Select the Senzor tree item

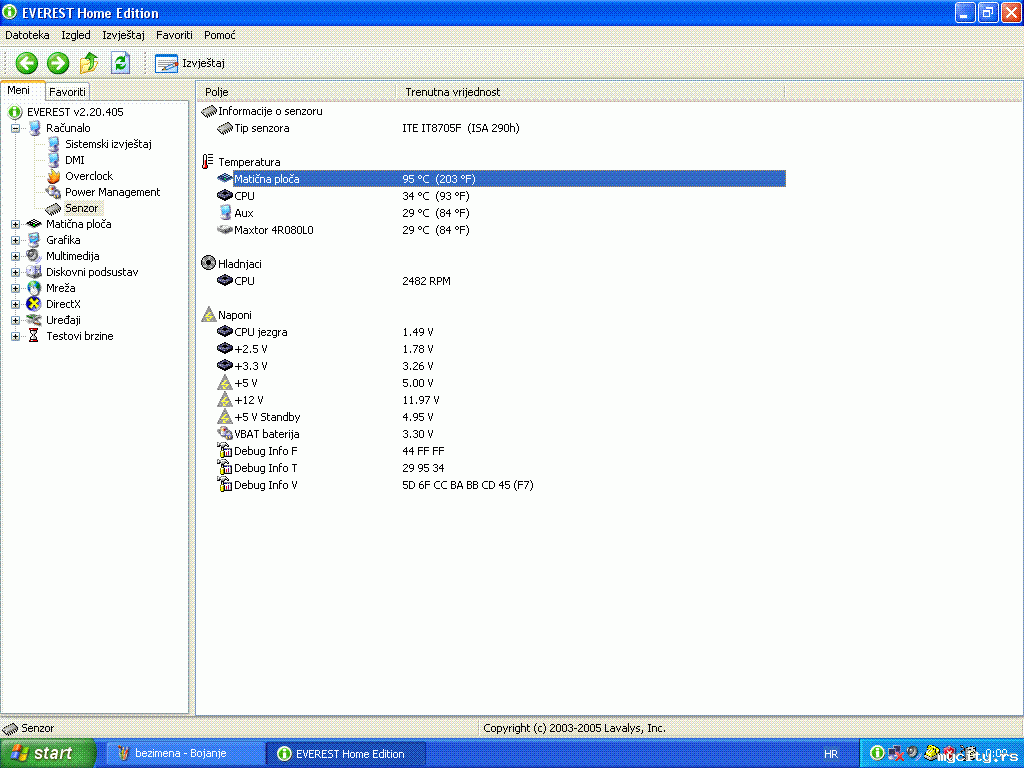click(x=82, y=208)
